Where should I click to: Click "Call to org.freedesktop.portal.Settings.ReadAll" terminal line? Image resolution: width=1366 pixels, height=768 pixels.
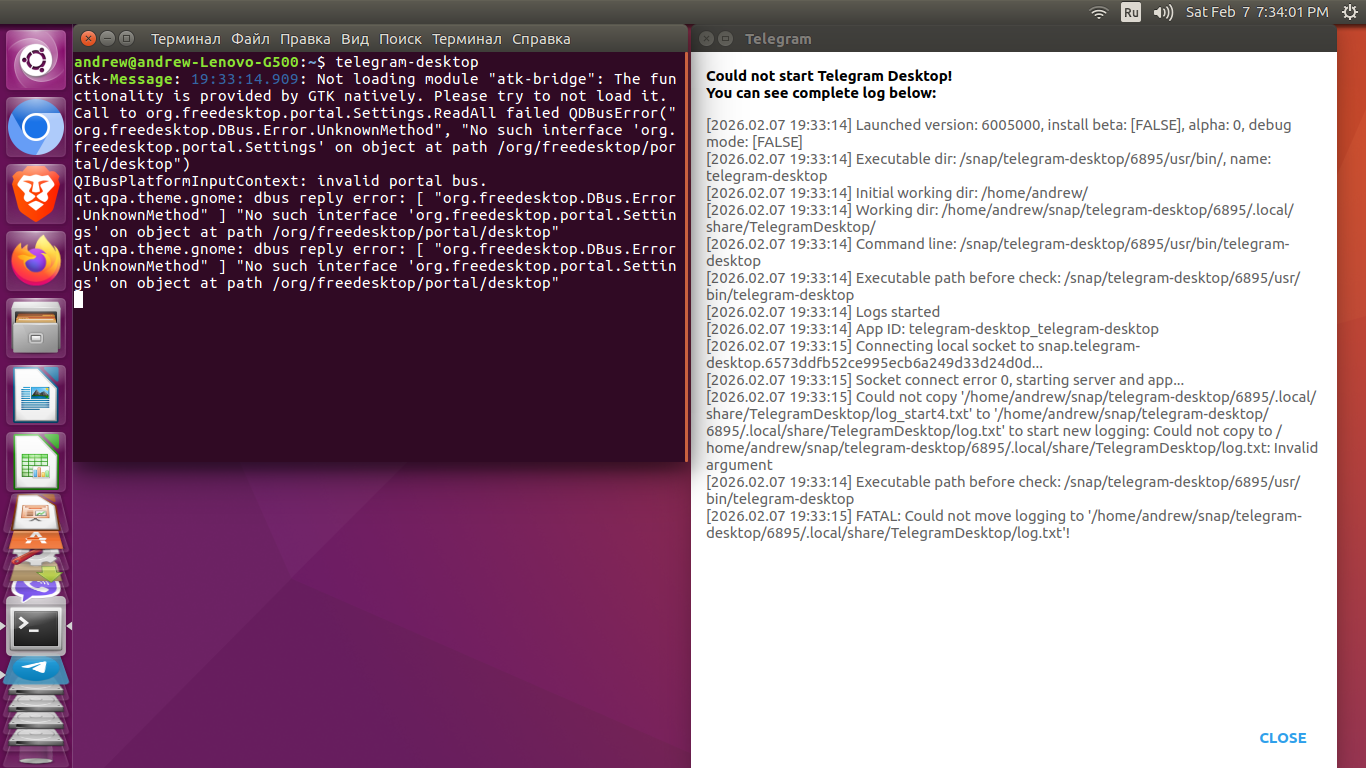[x=375, y=138]
